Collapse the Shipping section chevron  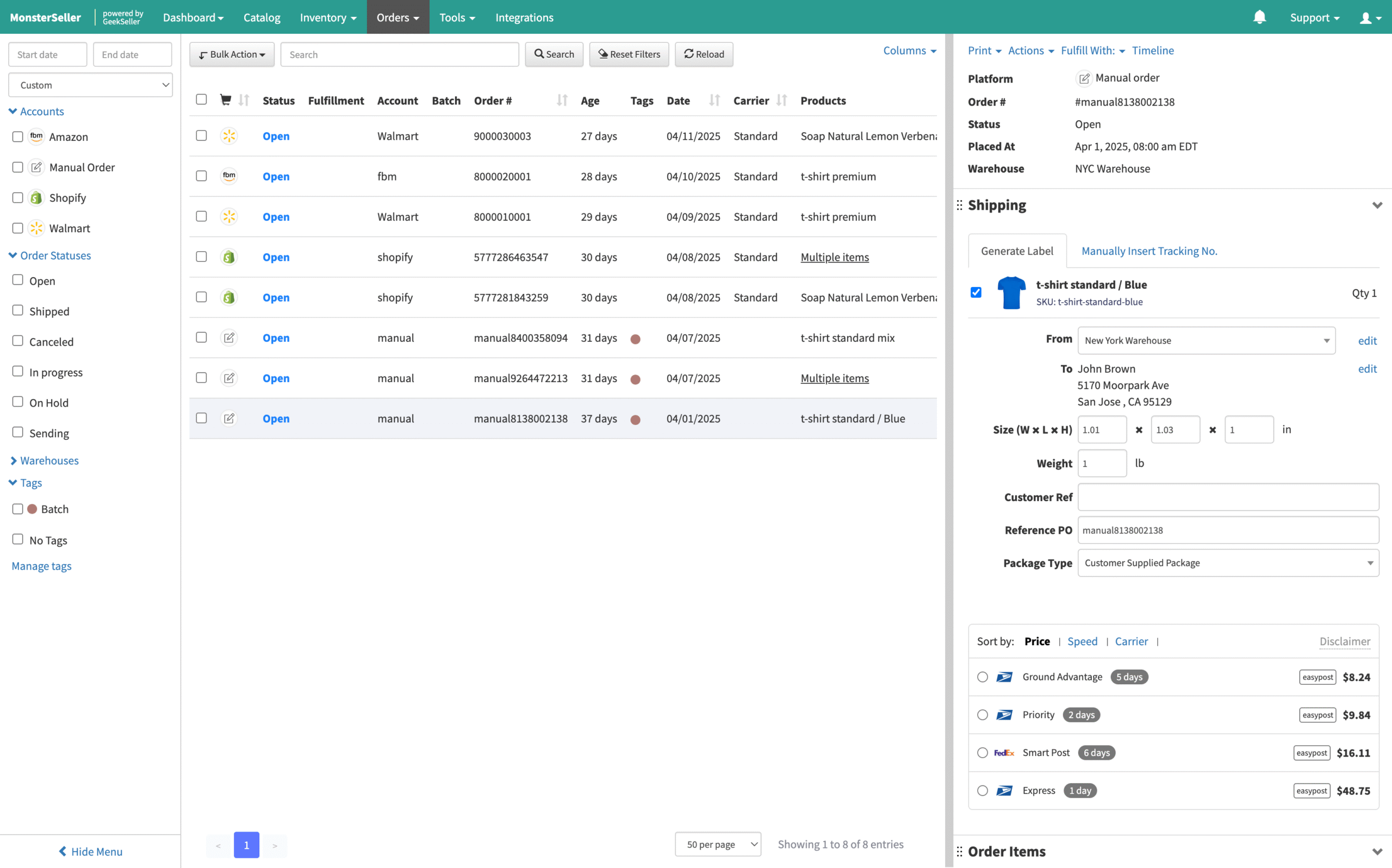[x=1376, y=205]
